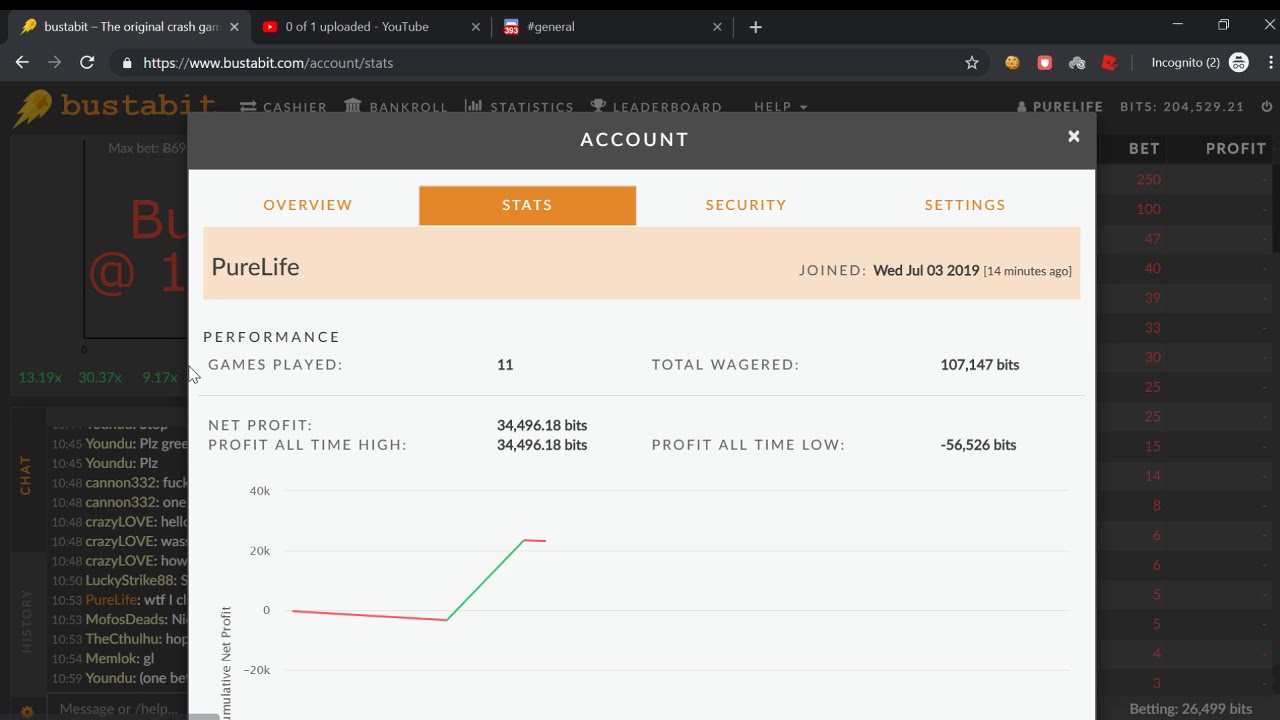1280x720 pixels.
Task: Click the cookie extension icon
Action: (x=1012, y=63)
